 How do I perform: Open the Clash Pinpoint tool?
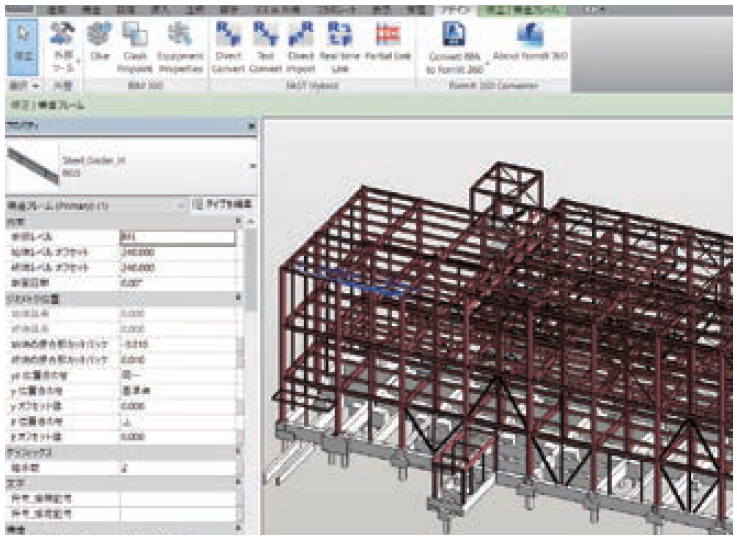(134, 42)
